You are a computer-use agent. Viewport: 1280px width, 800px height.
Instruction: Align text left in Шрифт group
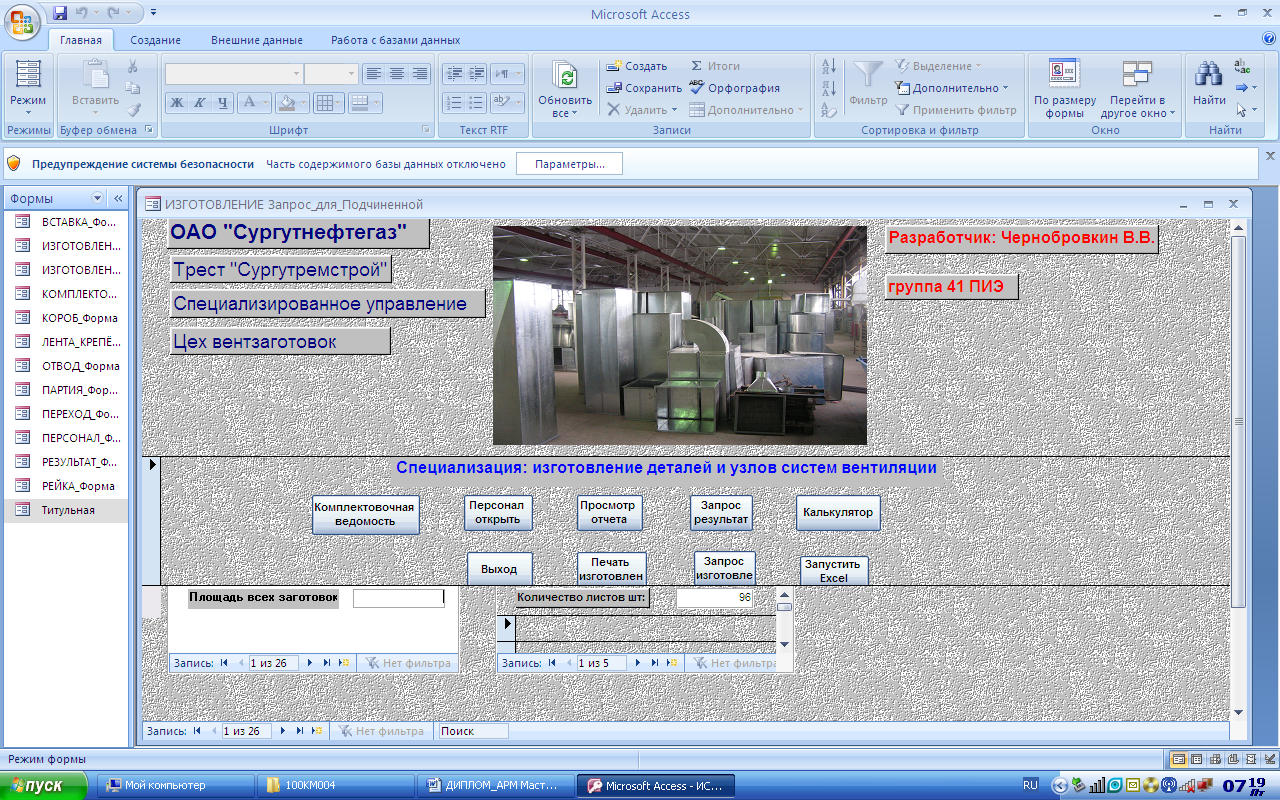[373, 74]
